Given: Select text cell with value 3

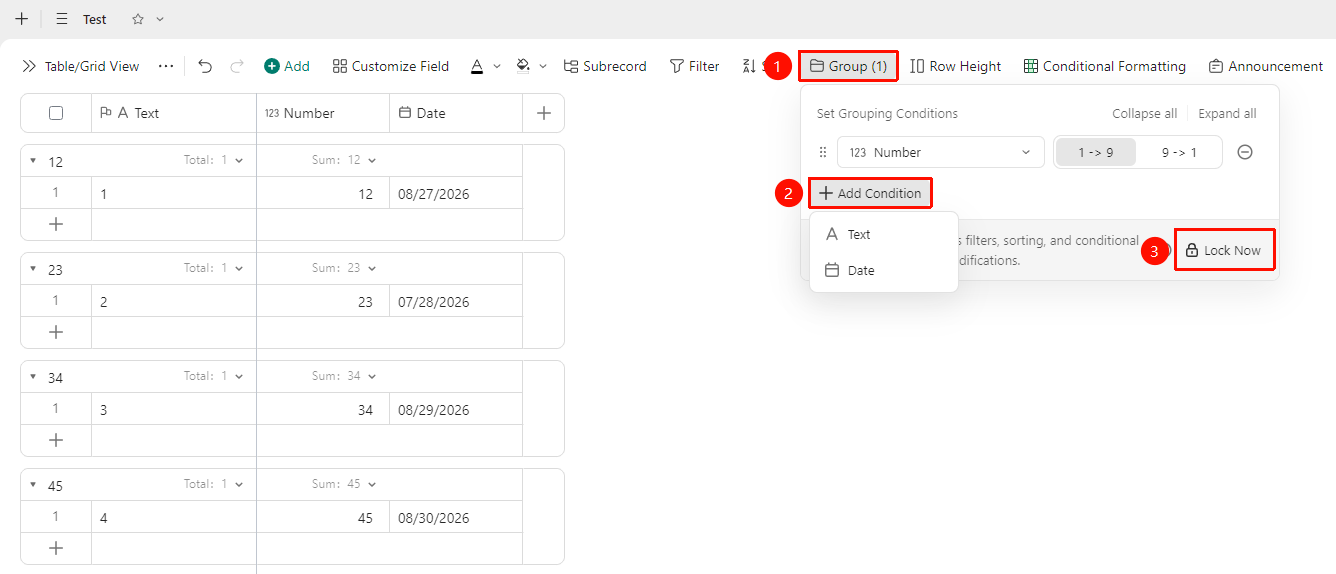Looking at the screenshot, I should [x=174, y=410].
